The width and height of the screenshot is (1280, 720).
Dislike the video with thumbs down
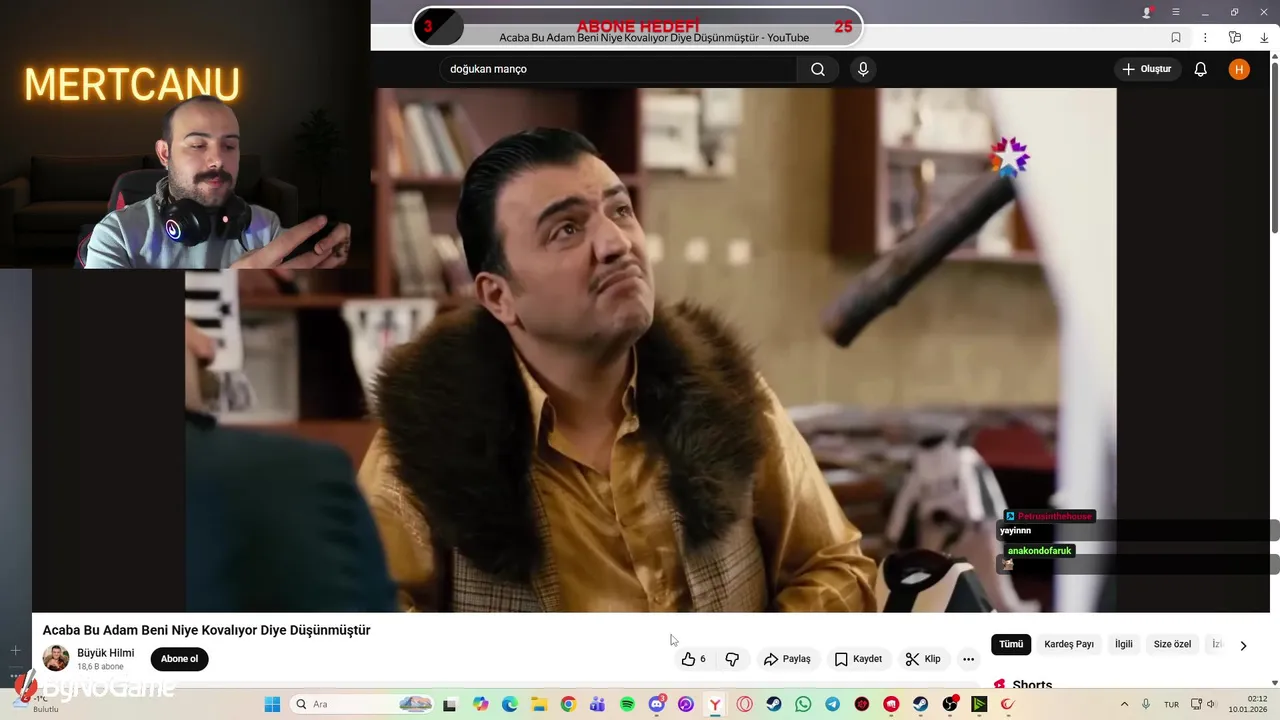click(732, 659)
